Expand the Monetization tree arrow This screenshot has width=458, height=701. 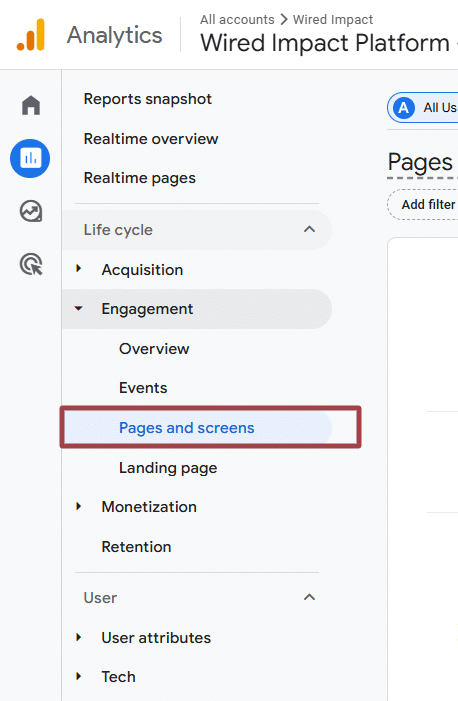click(79, 506)
